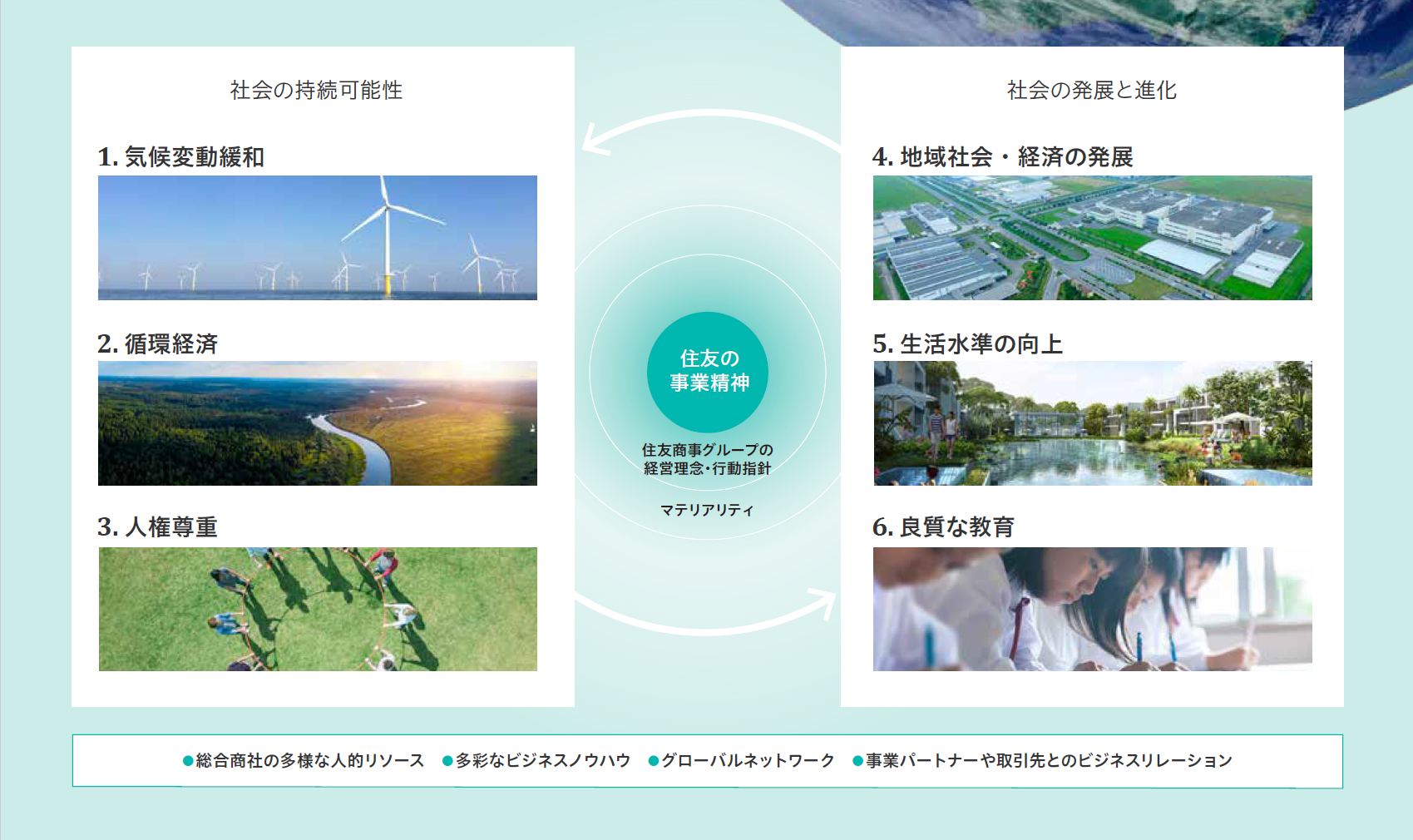Click the label マテリアリティ

click(708, 510)
